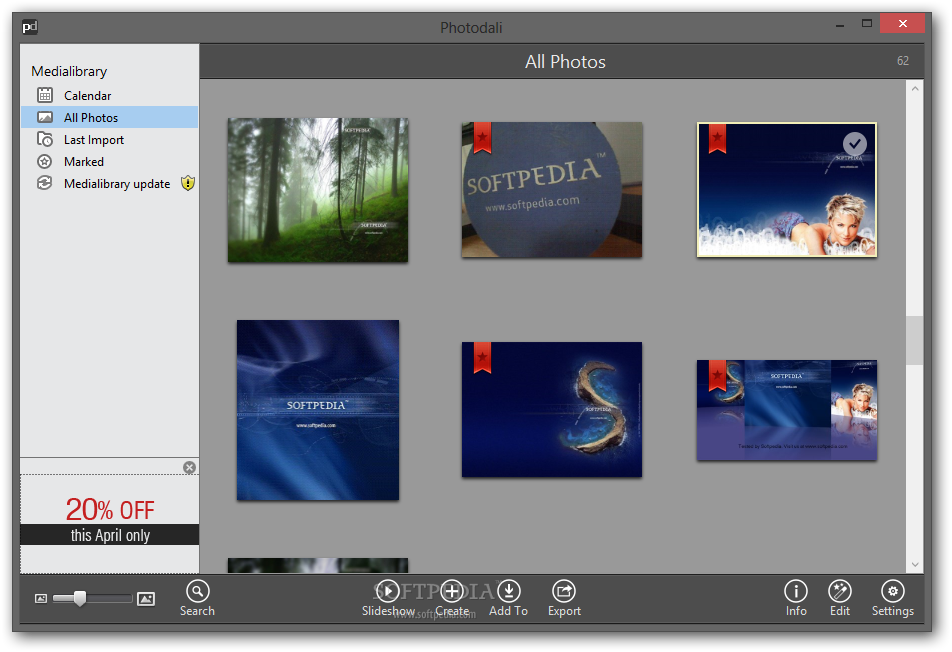Screen dimensions: 952x652
Task: Click the Calendar icon in sidebar
Action: pos(45,95)
